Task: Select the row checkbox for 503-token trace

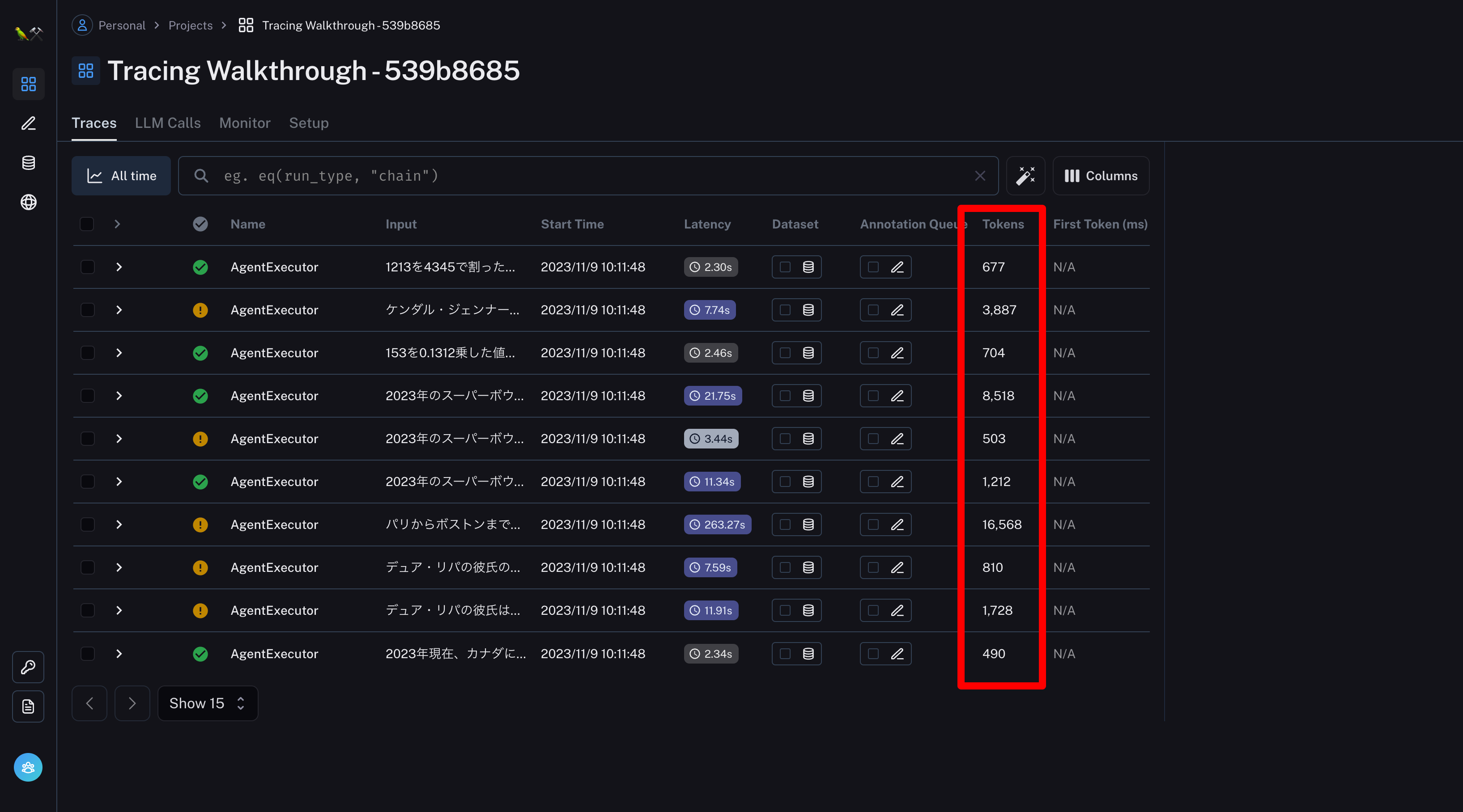Action: pos(87,439)
